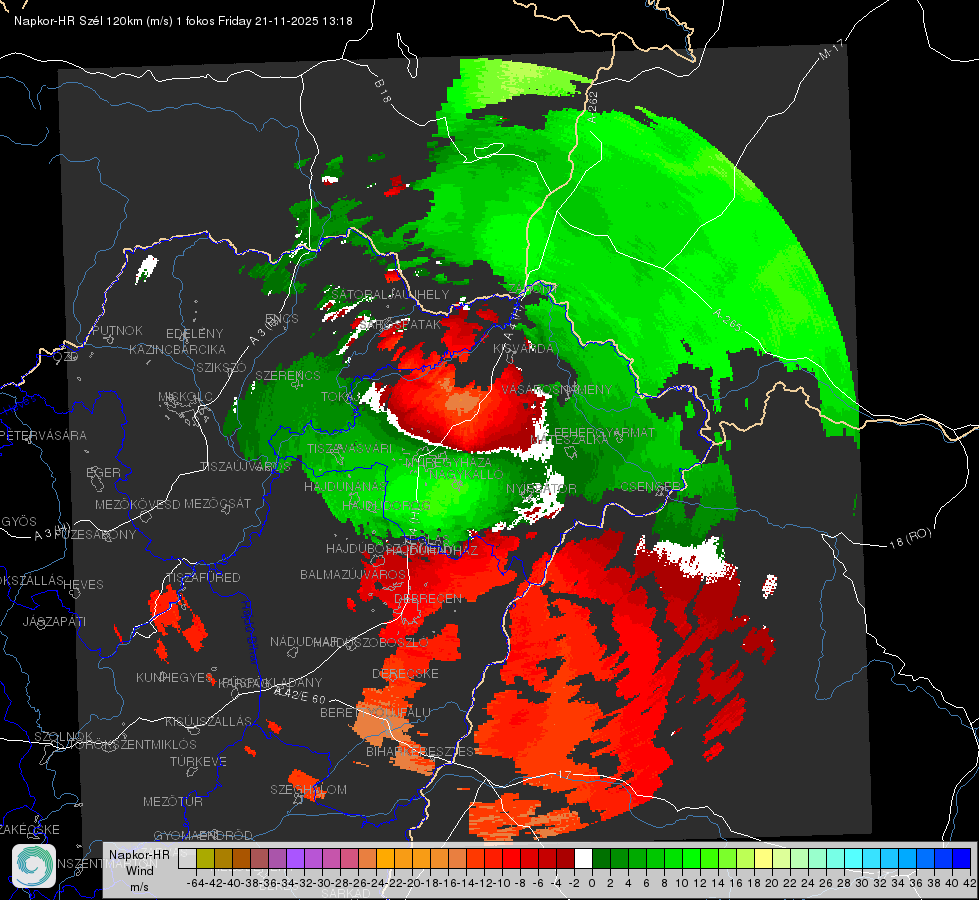Click the swirl logo icon in corner

pos(34,866)
